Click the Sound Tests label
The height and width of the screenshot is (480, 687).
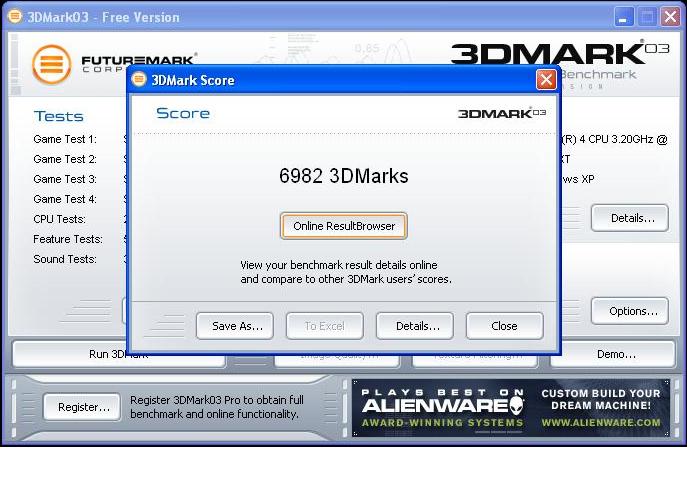(x=65, y=259)
